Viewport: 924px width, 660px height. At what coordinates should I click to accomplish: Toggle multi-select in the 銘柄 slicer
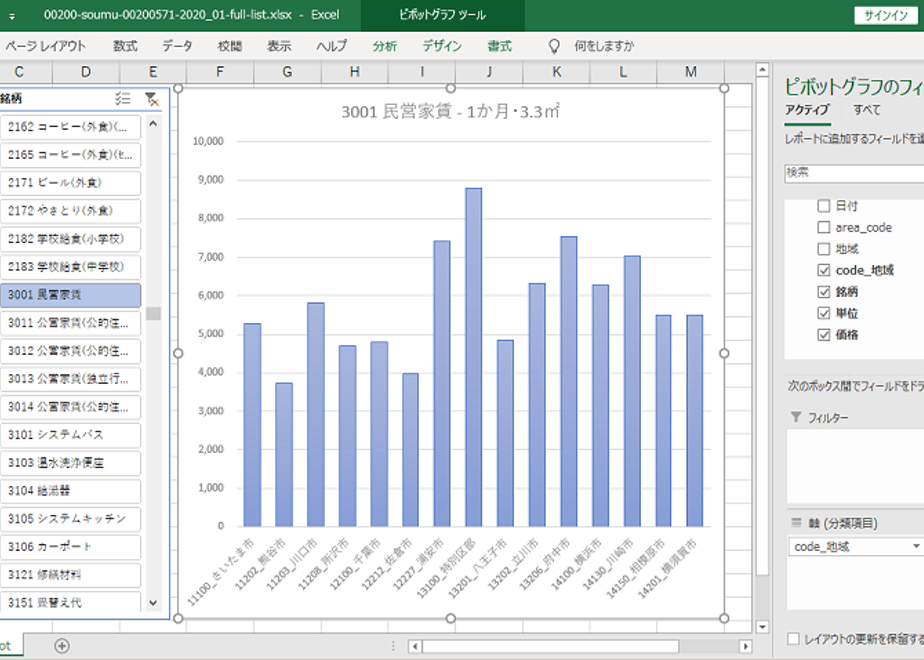(123, 98)
